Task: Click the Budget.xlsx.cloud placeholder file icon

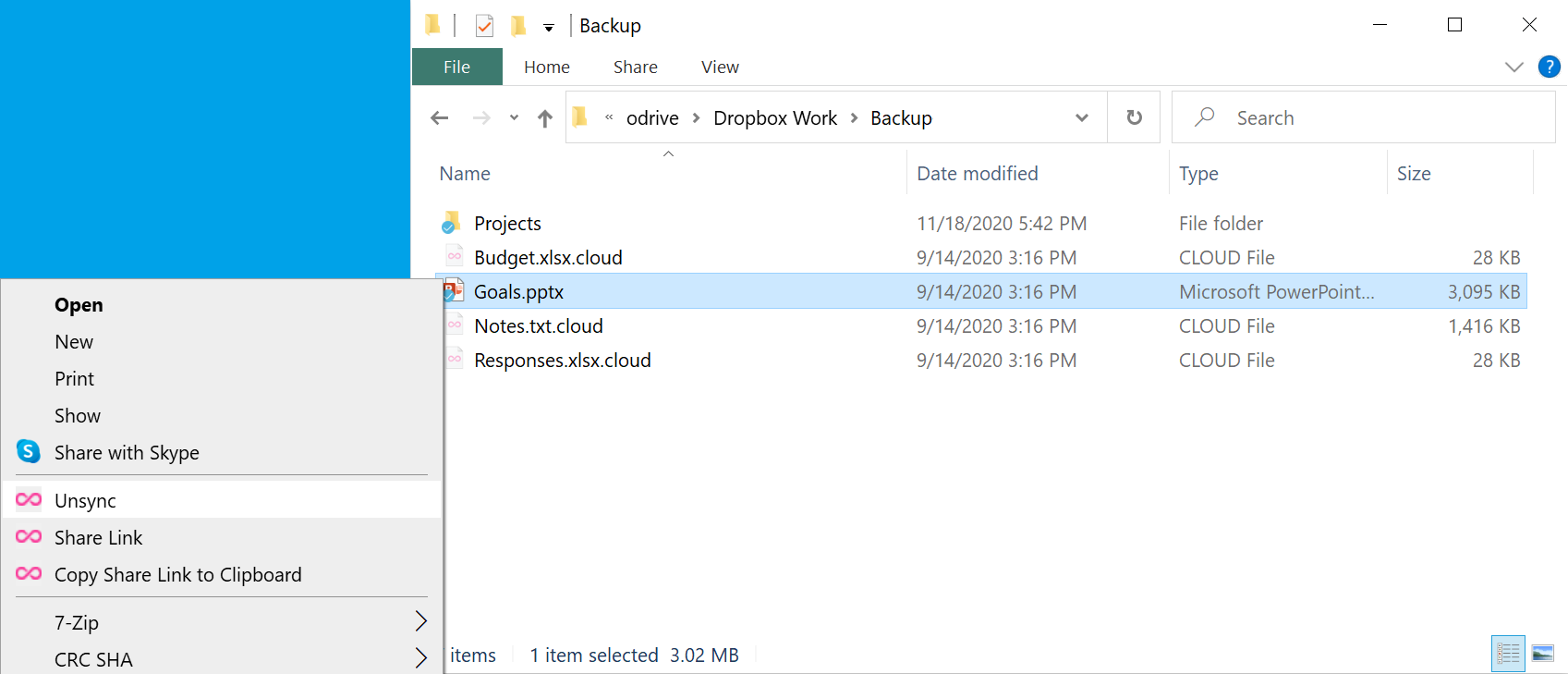Action: tap(454, 257)
